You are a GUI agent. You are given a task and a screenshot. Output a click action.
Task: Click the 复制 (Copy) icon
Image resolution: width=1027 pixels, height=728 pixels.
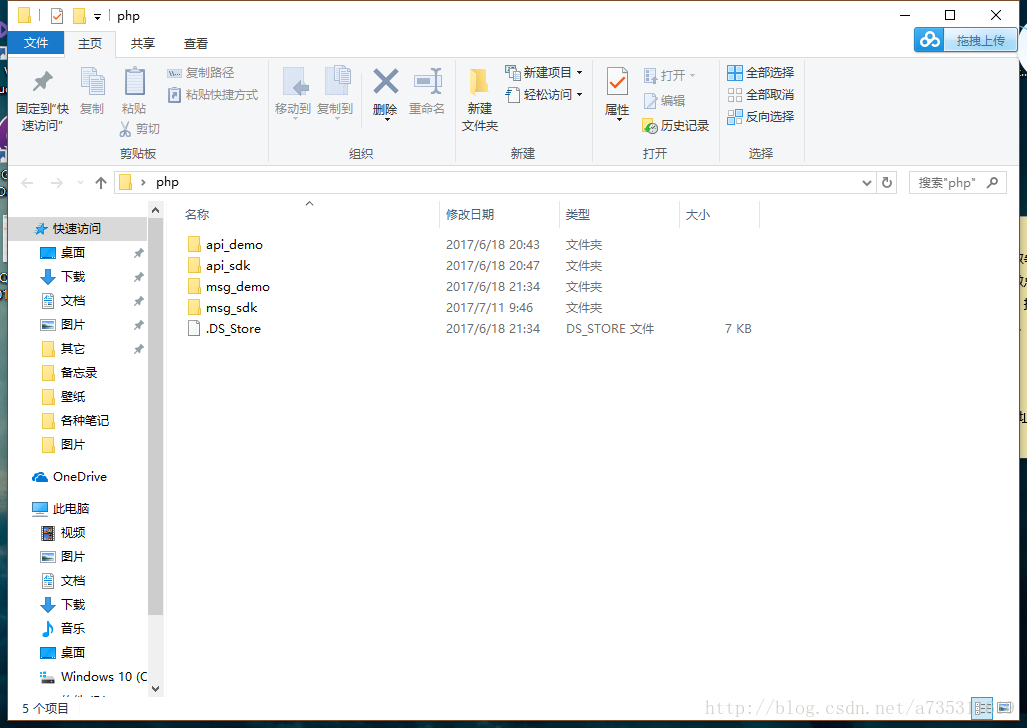pyautogui.click(x=92, y=95)
